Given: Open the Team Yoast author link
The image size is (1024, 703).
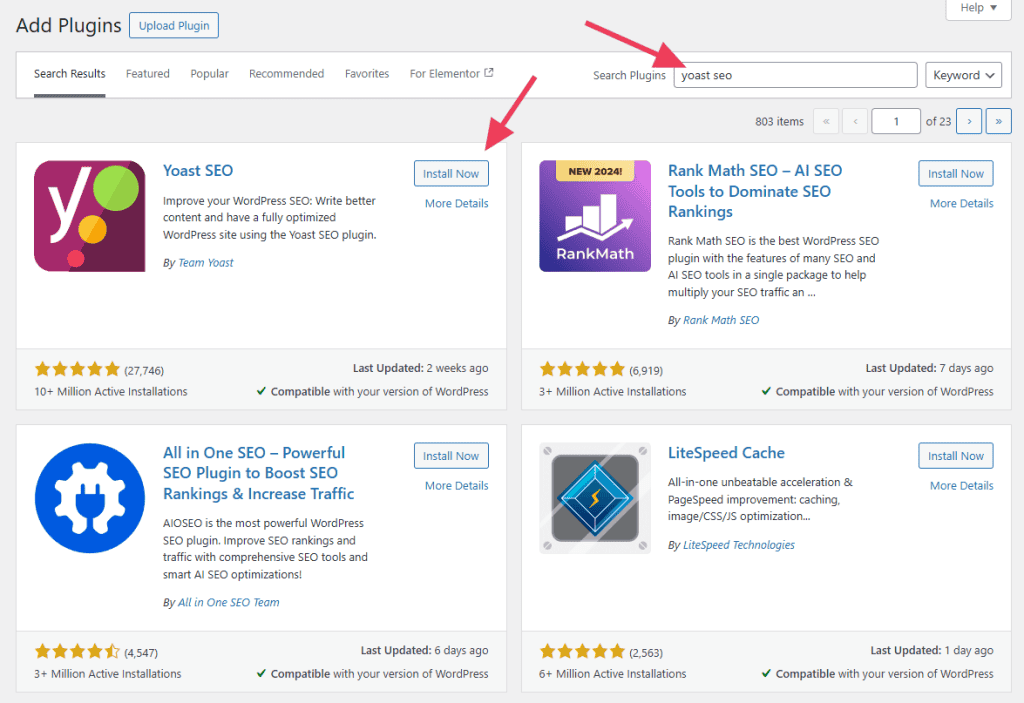Looking at the screenshot, I should point(206,263).
